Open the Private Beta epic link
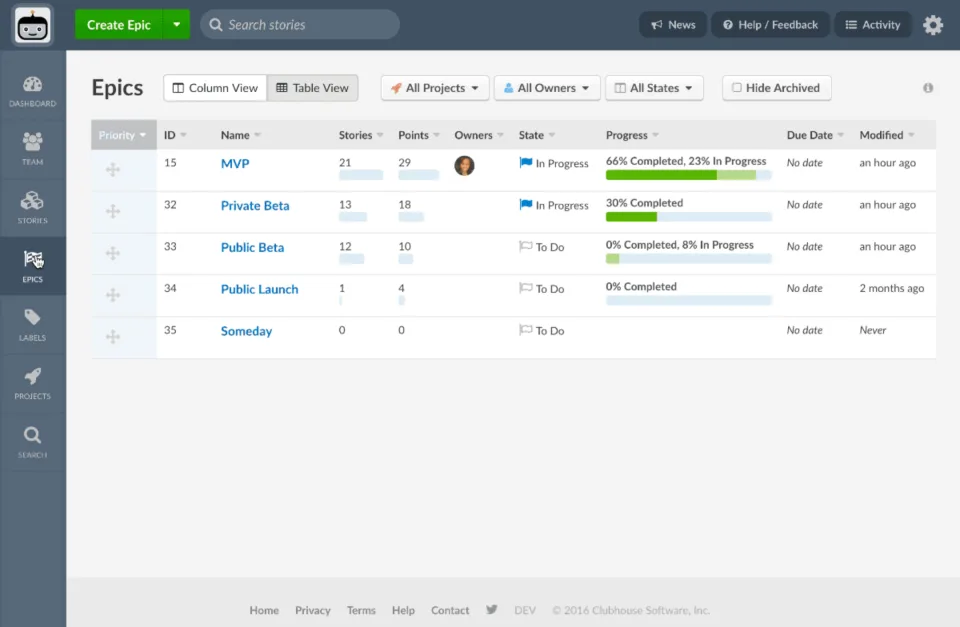The width and height of the screenshot is (960, 627). click(255, 206)
